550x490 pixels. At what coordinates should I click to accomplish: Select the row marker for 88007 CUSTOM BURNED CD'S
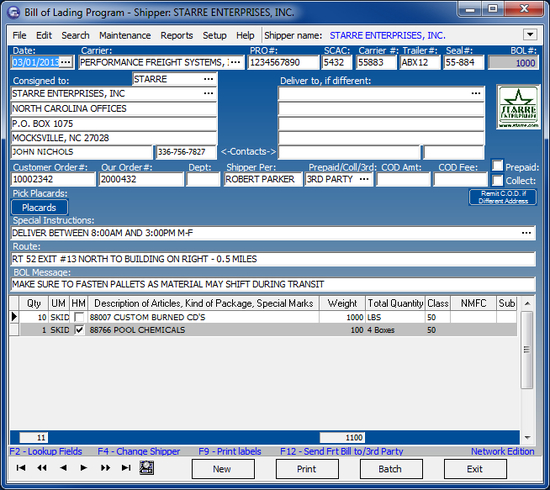click(x=14, y=317)
